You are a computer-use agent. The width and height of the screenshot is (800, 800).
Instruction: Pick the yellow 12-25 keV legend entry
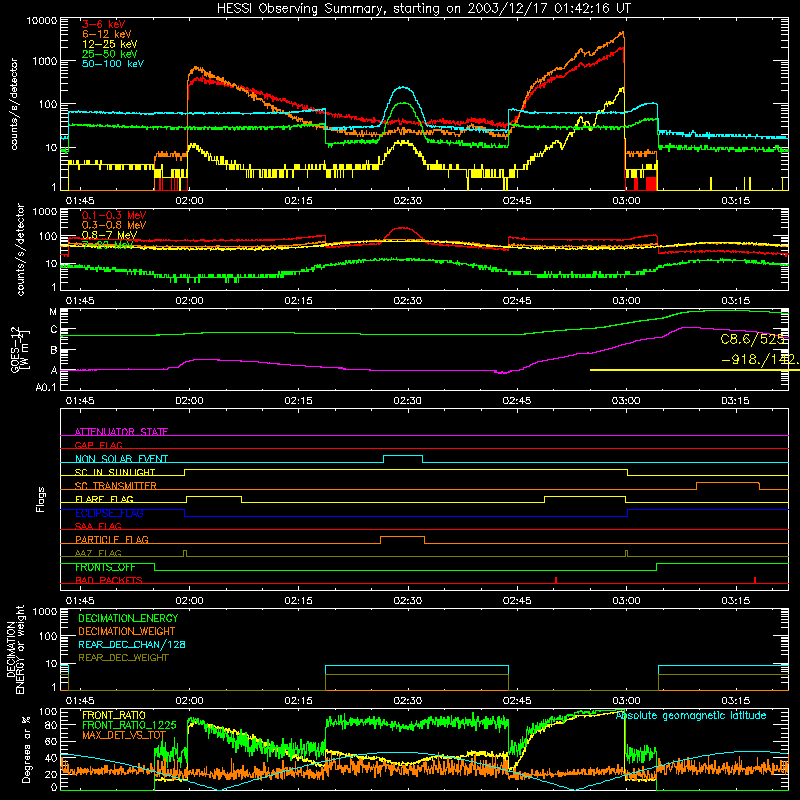tap(110, 44)
